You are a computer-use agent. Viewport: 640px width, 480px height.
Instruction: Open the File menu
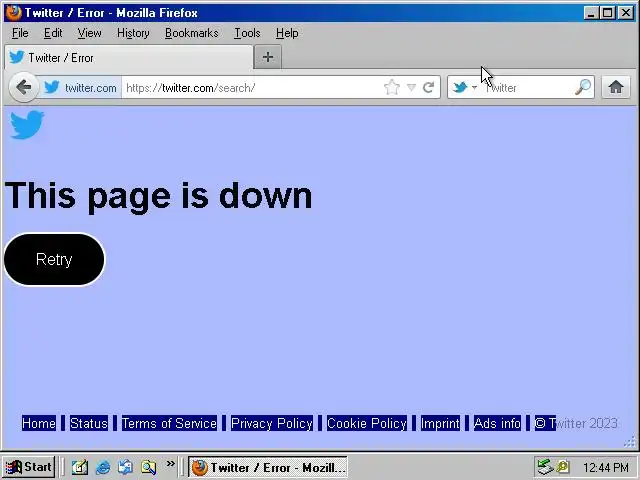point(20,33)
